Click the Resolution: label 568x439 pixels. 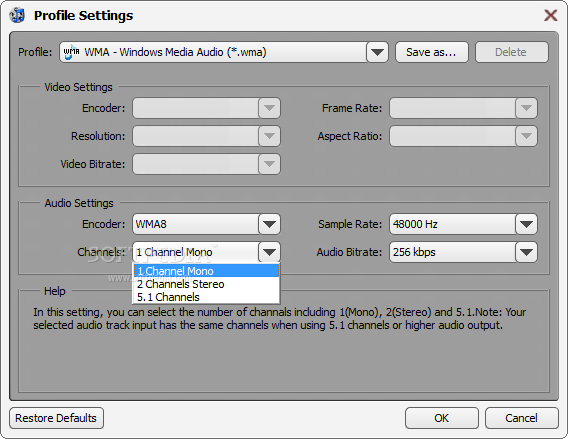98,136
